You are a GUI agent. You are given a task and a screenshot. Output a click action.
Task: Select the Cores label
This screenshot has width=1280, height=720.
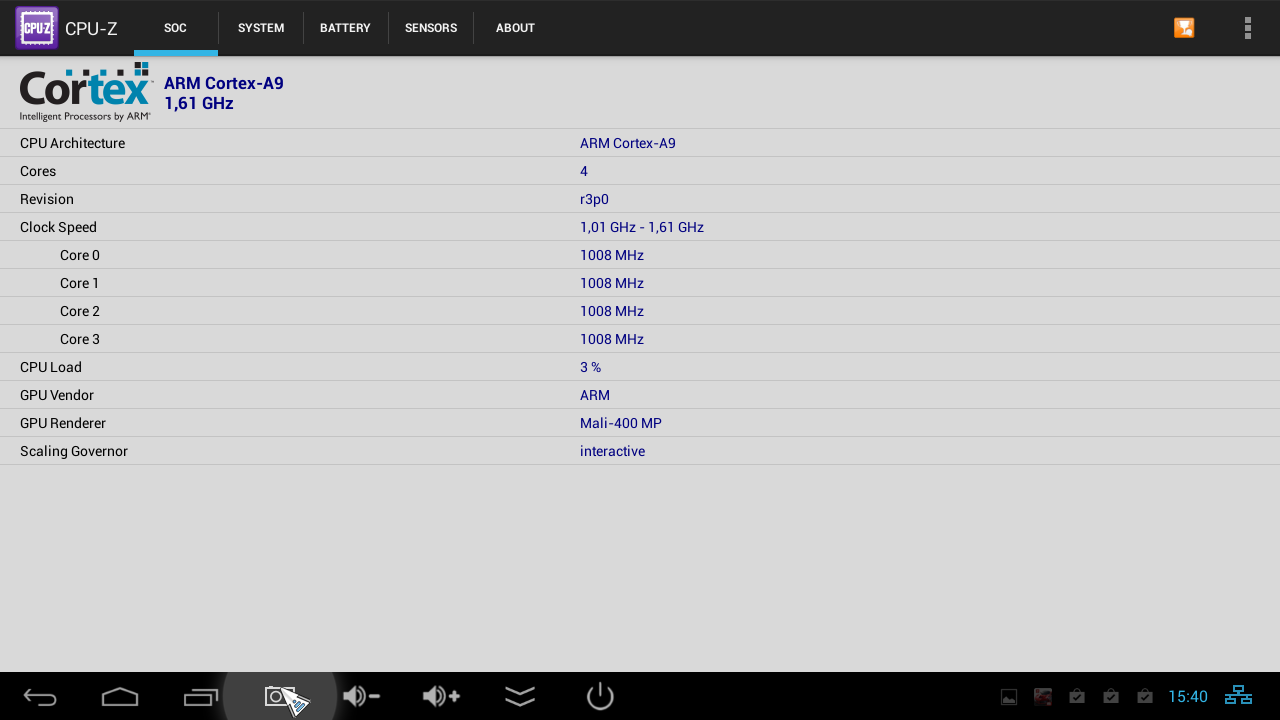click(x=38, y=171)
